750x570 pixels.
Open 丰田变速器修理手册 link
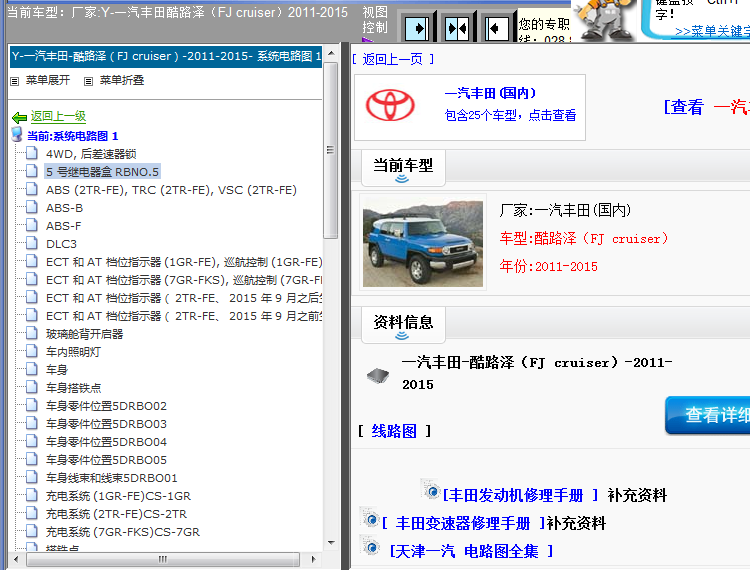(463, 524)
